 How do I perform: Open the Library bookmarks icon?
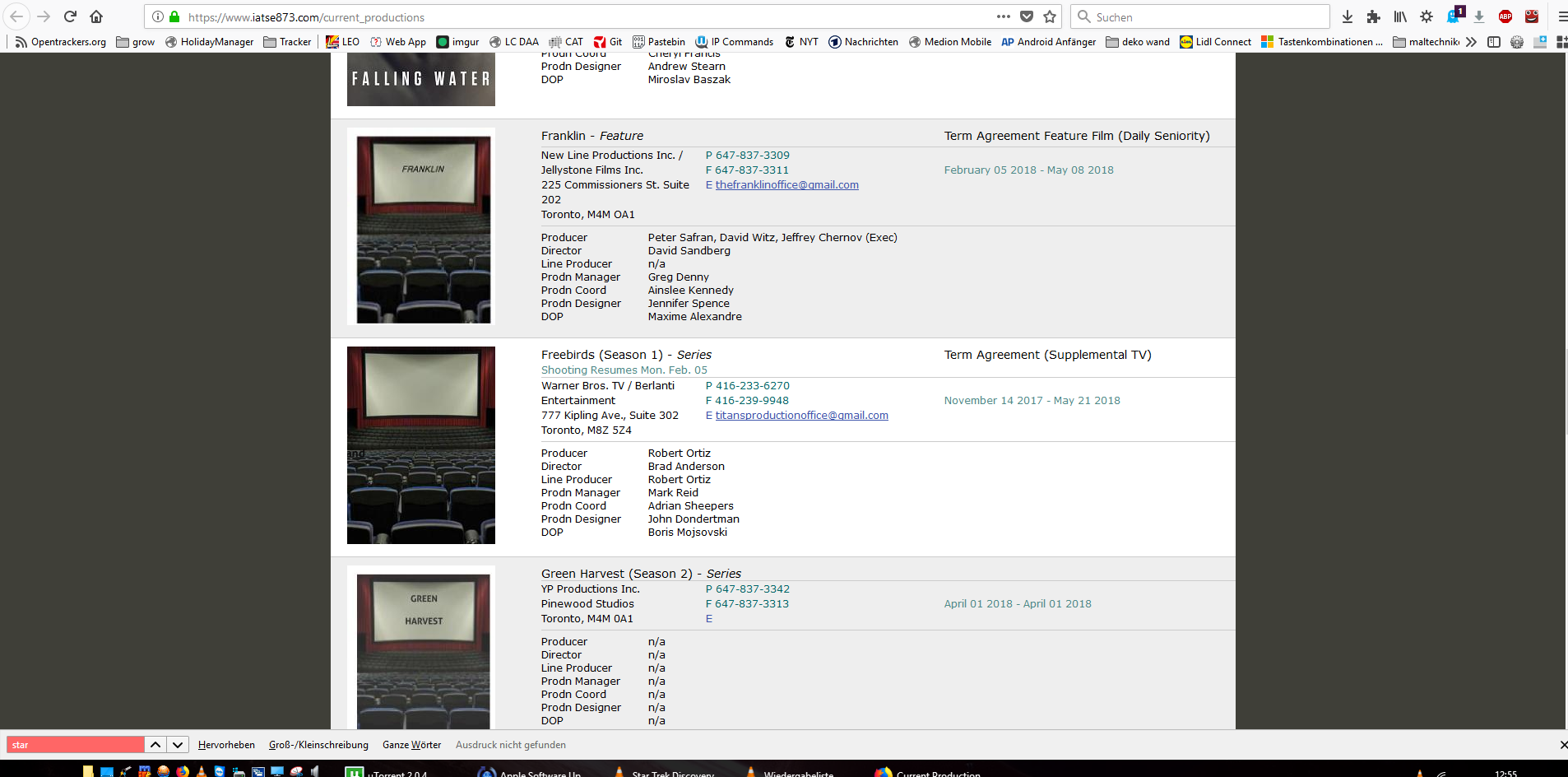[x=1400, y=16]
